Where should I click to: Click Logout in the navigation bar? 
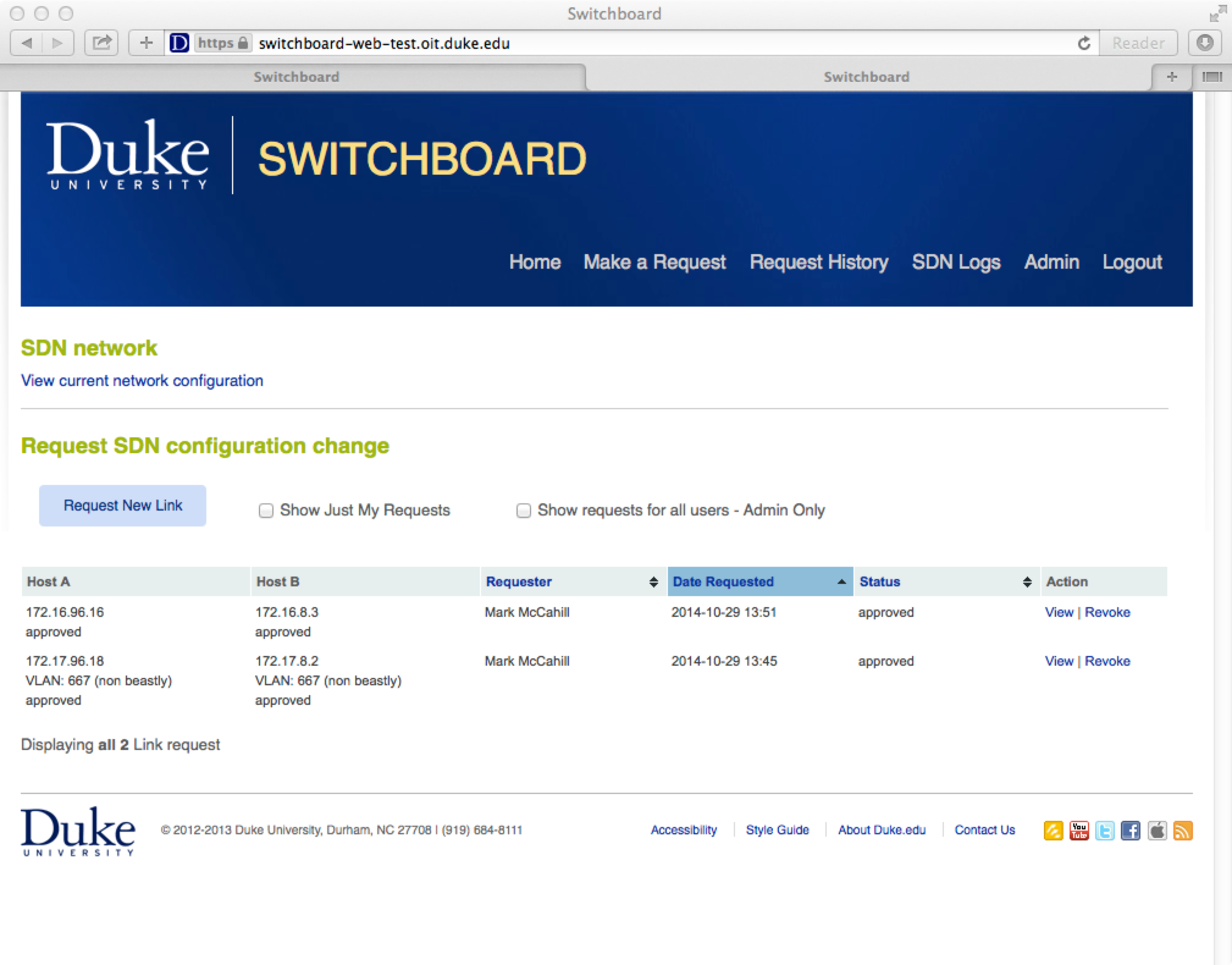[x=1132, y=262]
